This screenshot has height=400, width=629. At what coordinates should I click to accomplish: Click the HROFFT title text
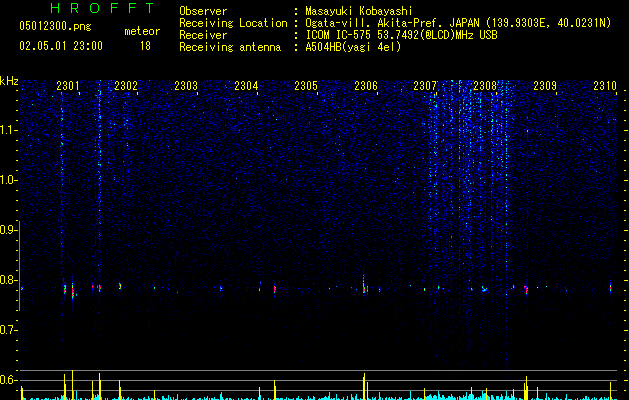point(102,8)
